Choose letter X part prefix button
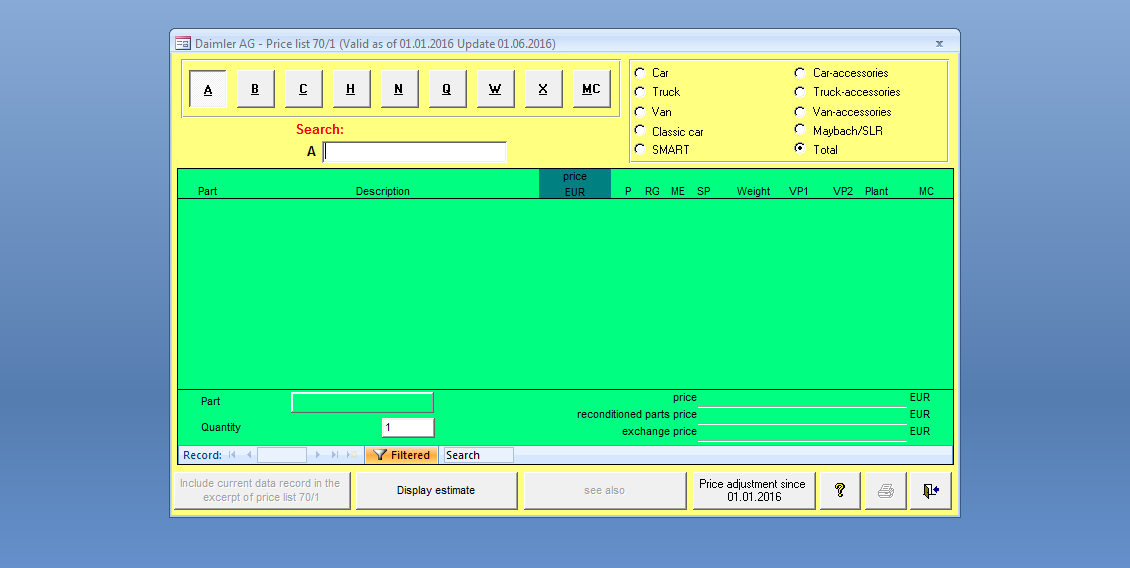Viewport: 1130px width, 568px height. pyautogui.click(x=543, y=89)
